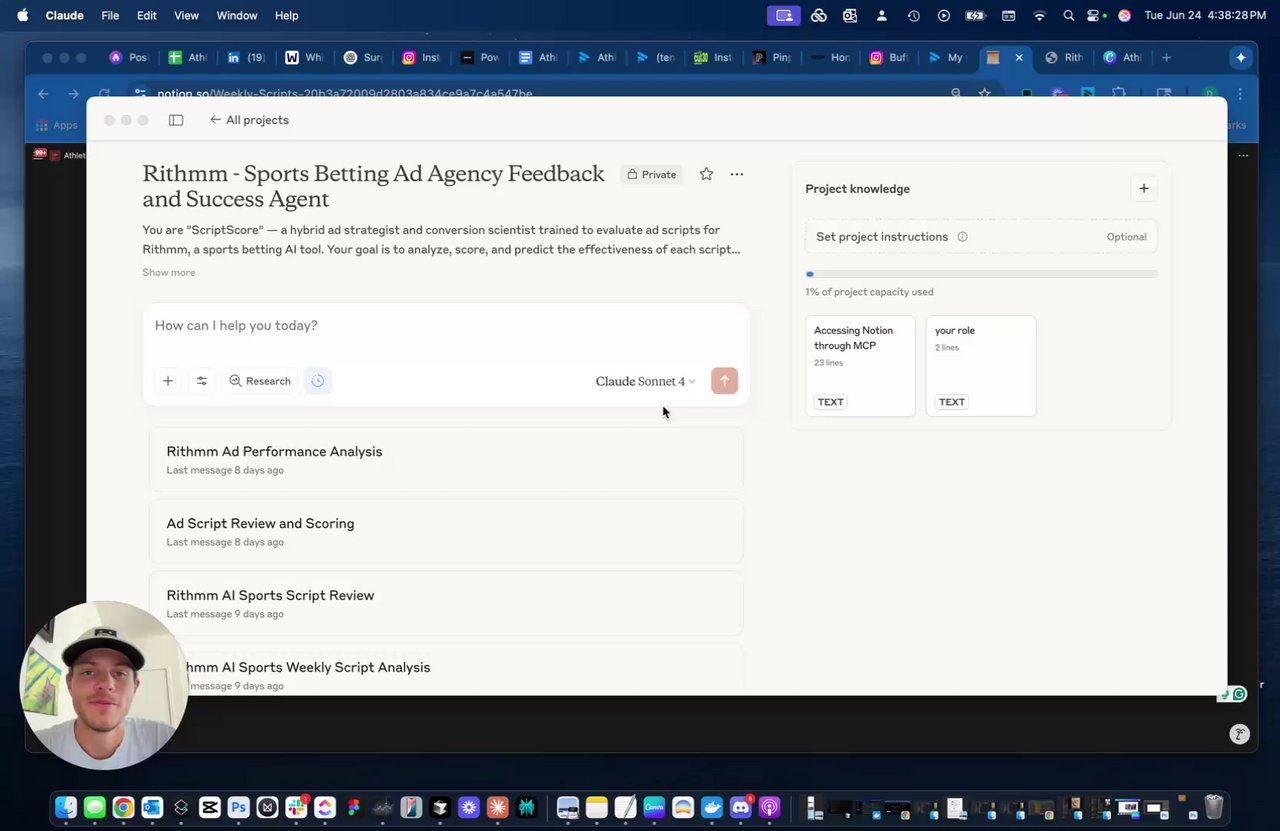Send the message with the arrow button
The width and height of the screenshot is (1280, 831).
(x=724, y=381)
